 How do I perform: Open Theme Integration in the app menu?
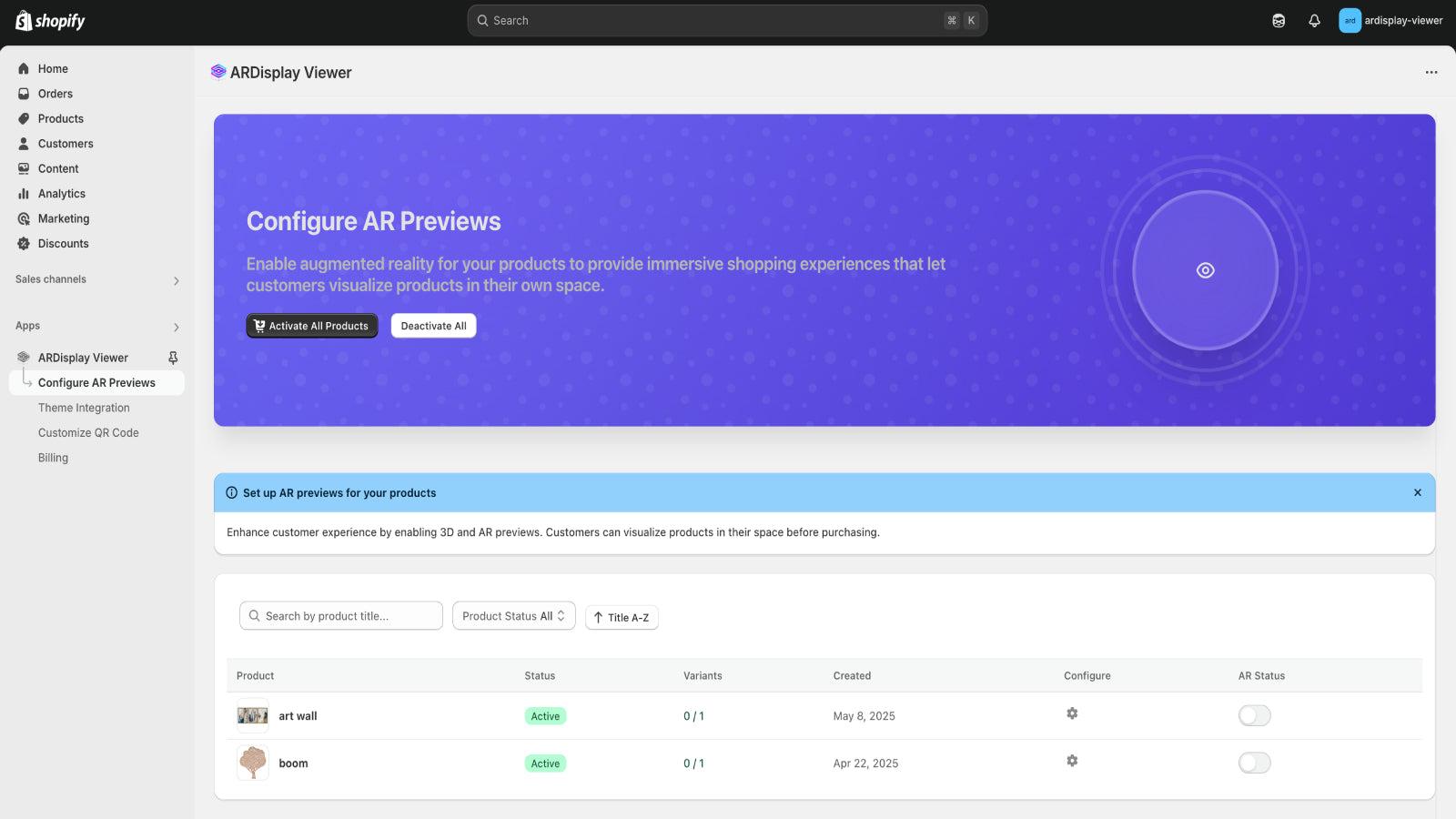pyautogui.click(x=84, y=407)
